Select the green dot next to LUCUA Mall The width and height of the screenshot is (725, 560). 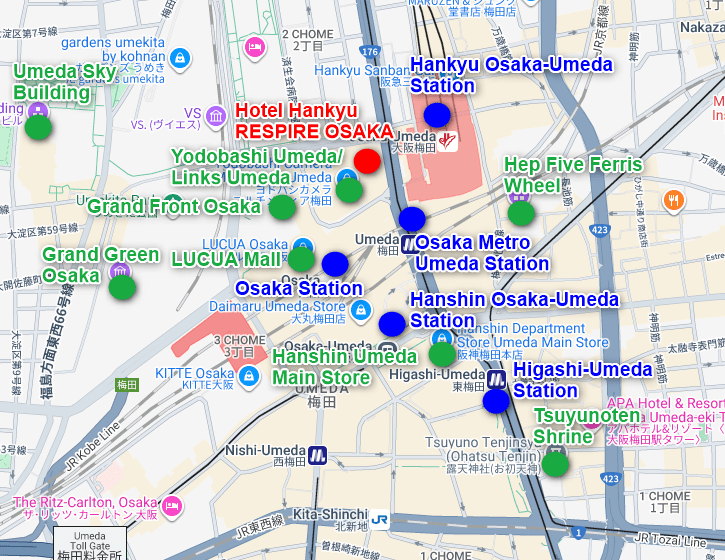[301, 259]
